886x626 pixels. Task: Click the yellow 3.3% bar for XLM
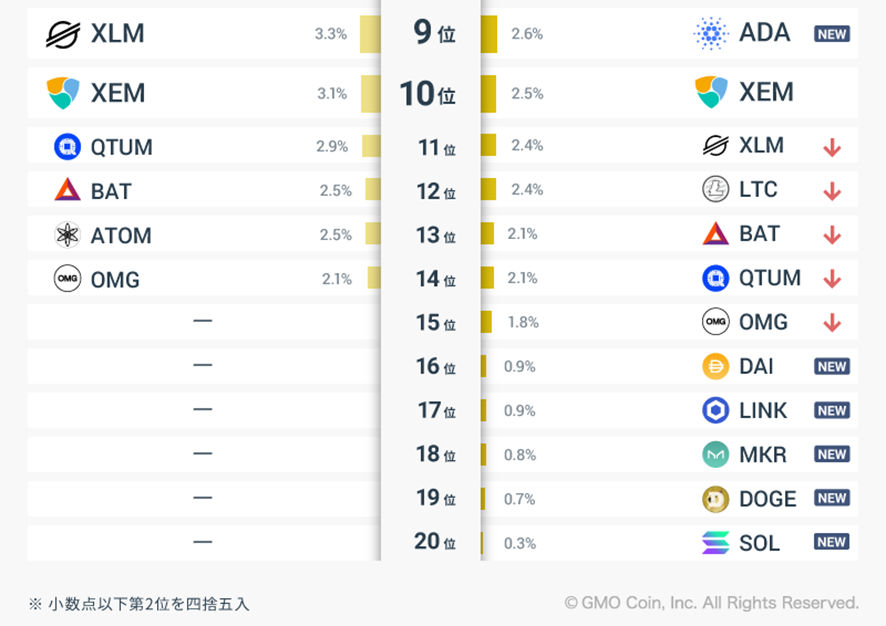pos(370,34)
